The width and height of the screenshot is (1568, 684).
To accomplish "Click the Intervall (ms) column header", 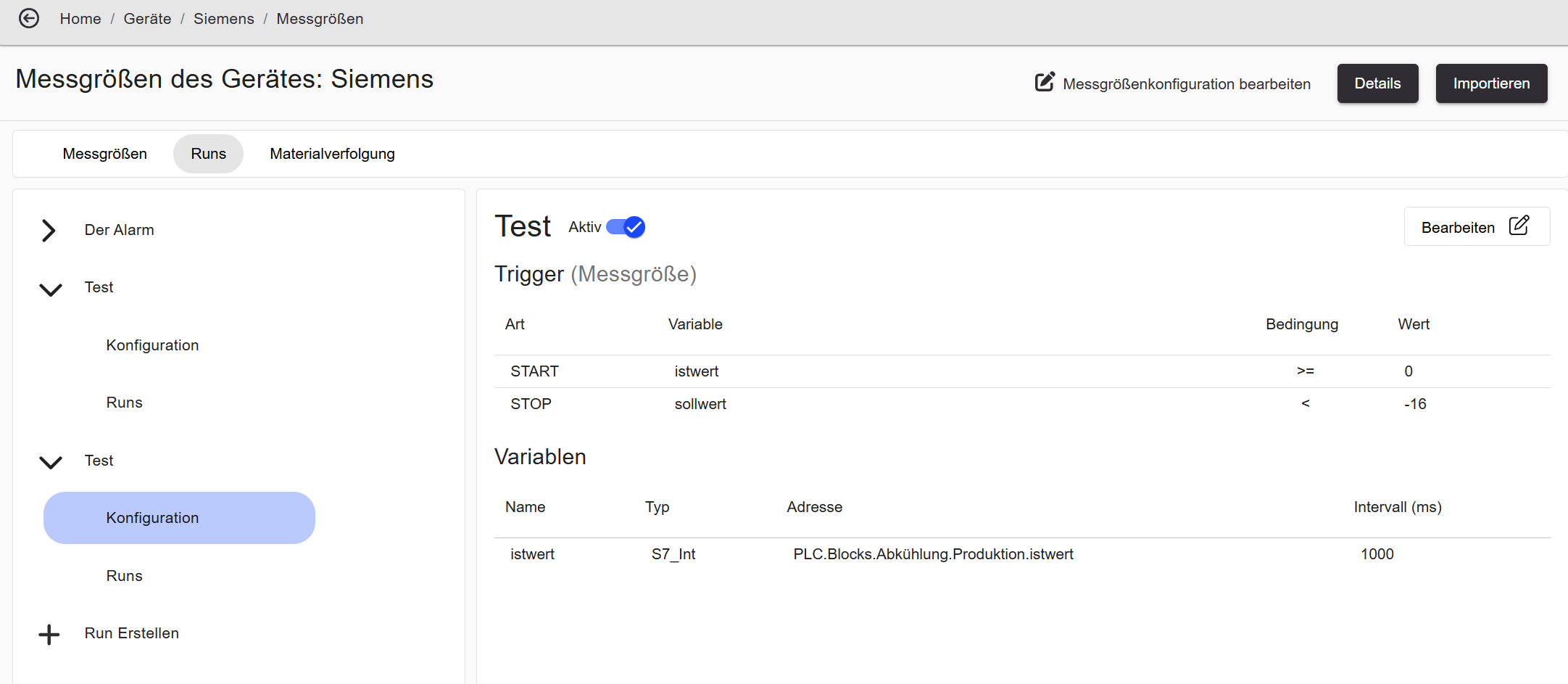I will coord(1398,507).
